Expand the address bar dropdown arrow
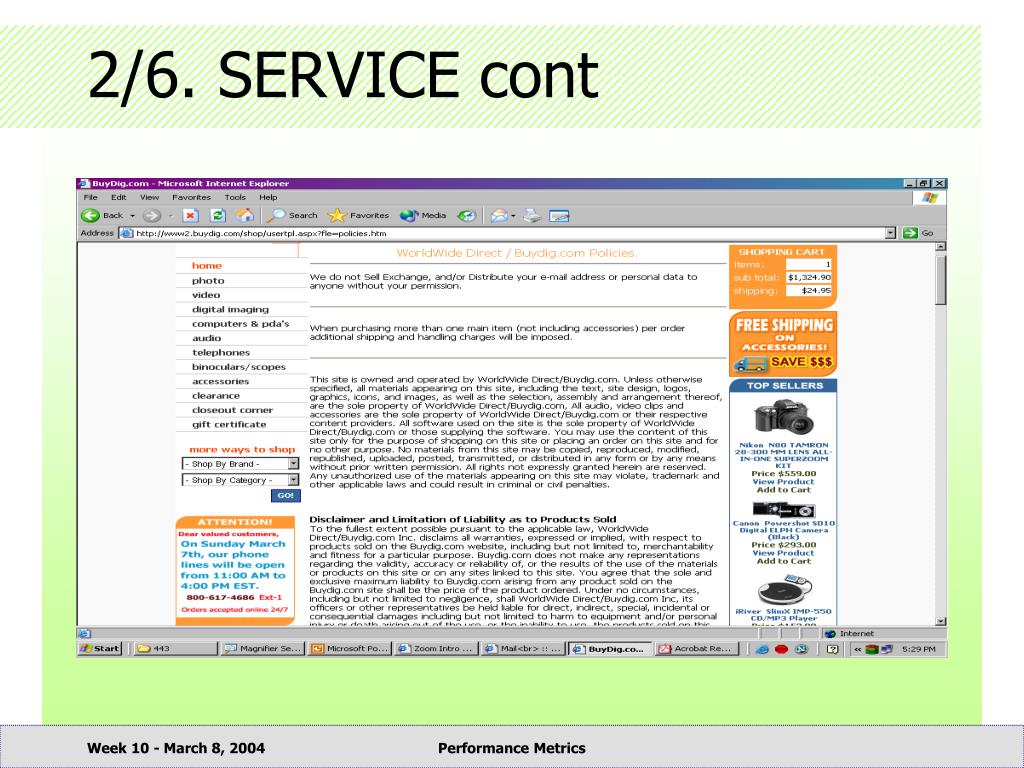 click(x=890, y=233)
